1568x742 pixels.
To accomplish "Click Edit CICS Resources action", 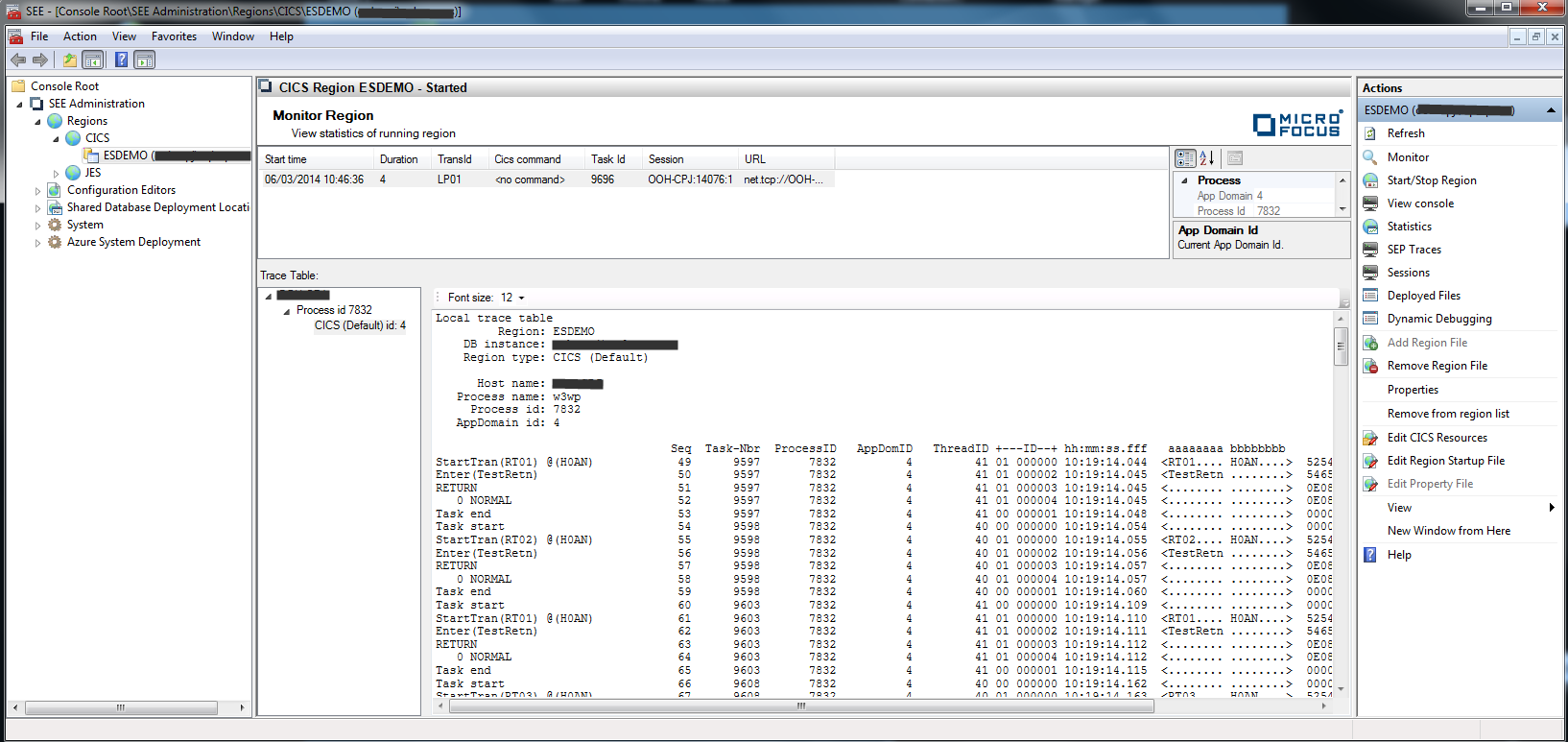I will 1437,438.
